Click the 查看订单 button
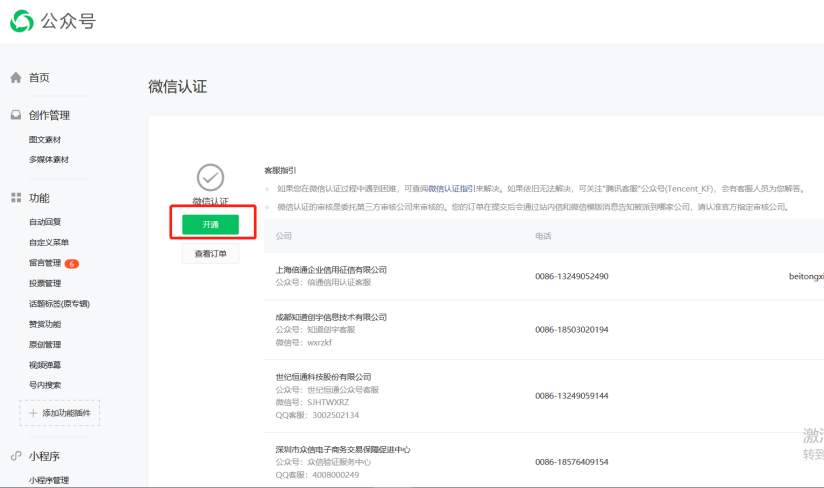 click(210, 254)
